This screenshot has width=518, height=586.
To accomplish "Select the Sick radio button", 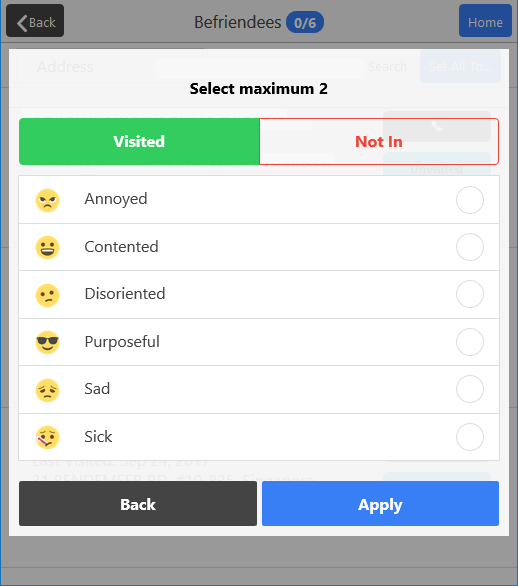I will pyautogui.click(x=470, y=437).
